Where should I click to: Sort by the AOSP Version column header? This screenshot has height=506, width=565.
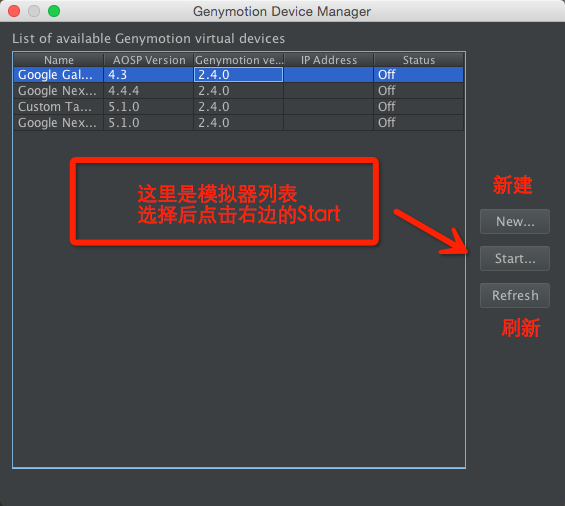(149, 60)
